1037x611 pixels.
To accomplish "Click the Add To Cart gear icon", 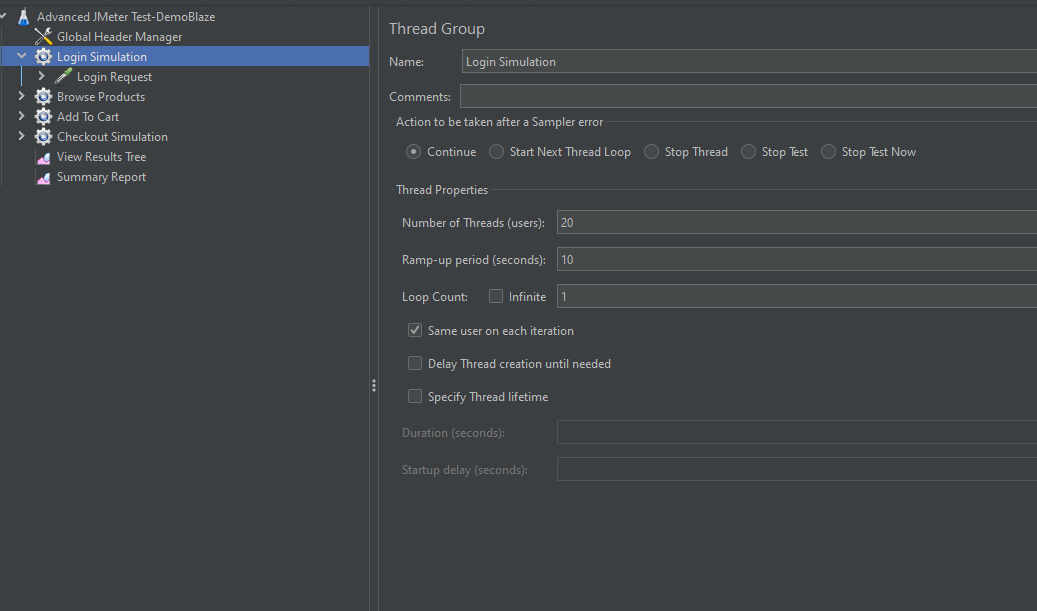I will (43, 116).
